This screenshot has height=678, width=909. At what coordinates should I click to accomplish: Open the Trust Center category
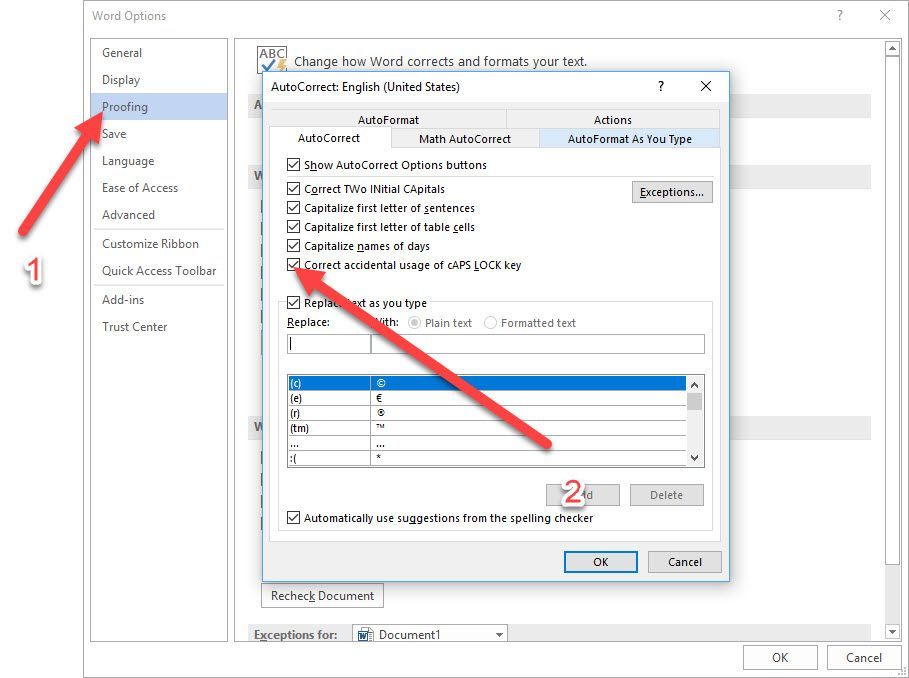click(x=159, y=327)
